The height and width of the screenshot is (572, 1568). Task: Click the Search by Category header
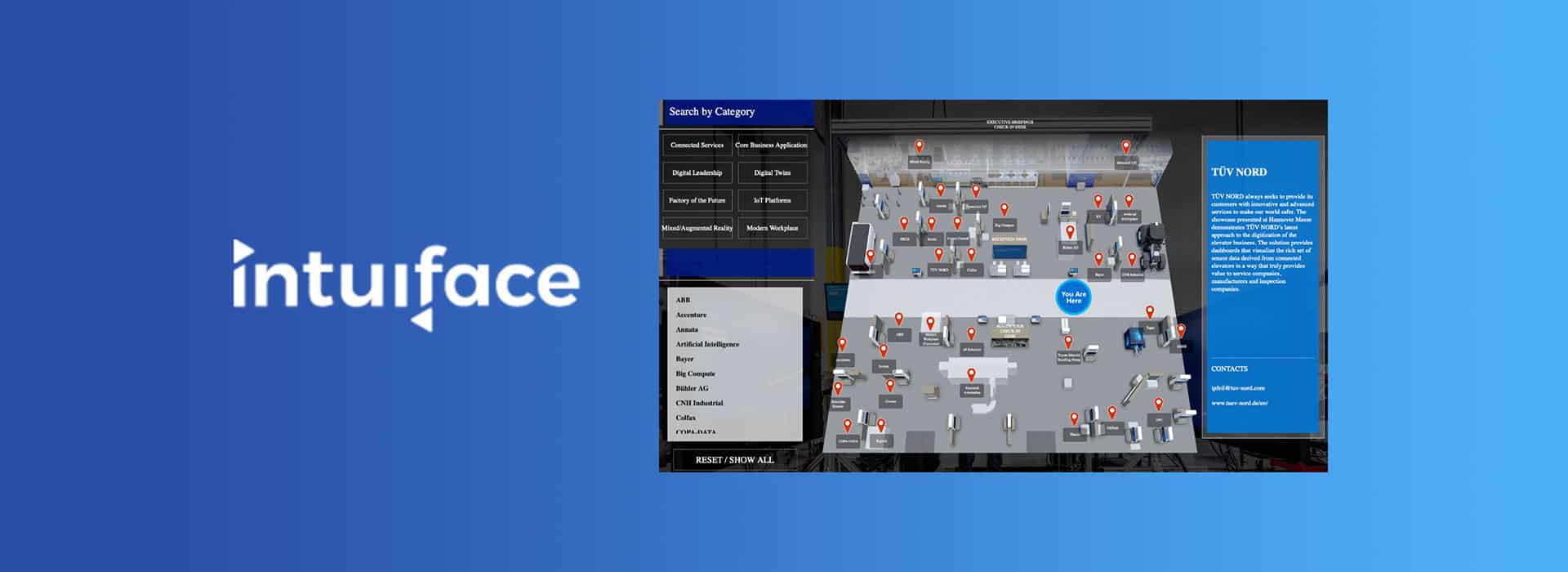pyautogui.click(x=711, y=112)
